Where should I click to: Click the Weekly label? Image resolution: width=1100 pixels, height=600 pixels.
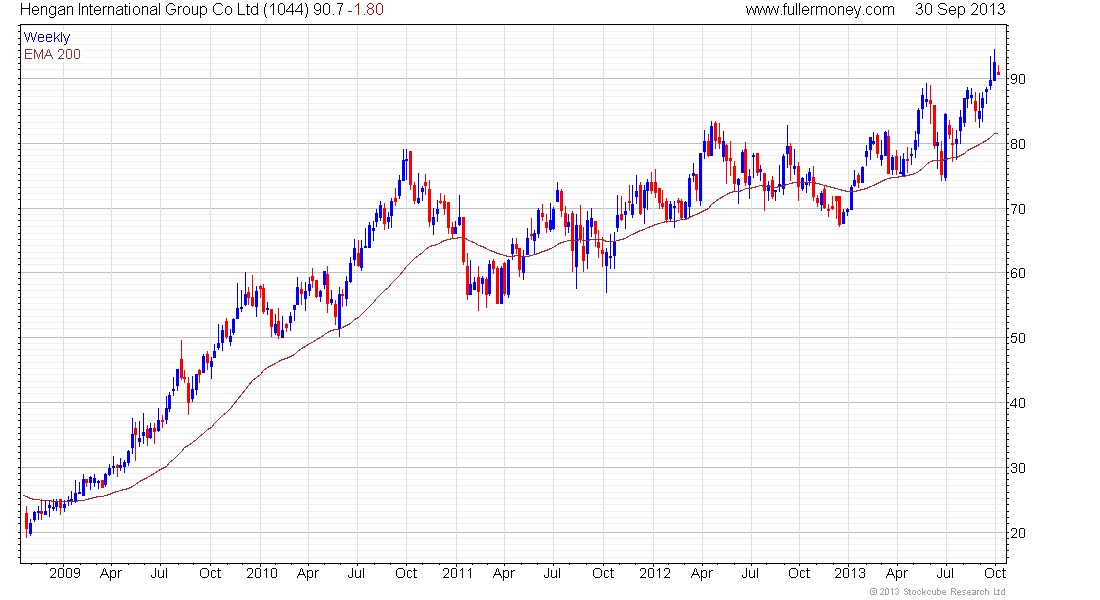(x=47, y=37)
